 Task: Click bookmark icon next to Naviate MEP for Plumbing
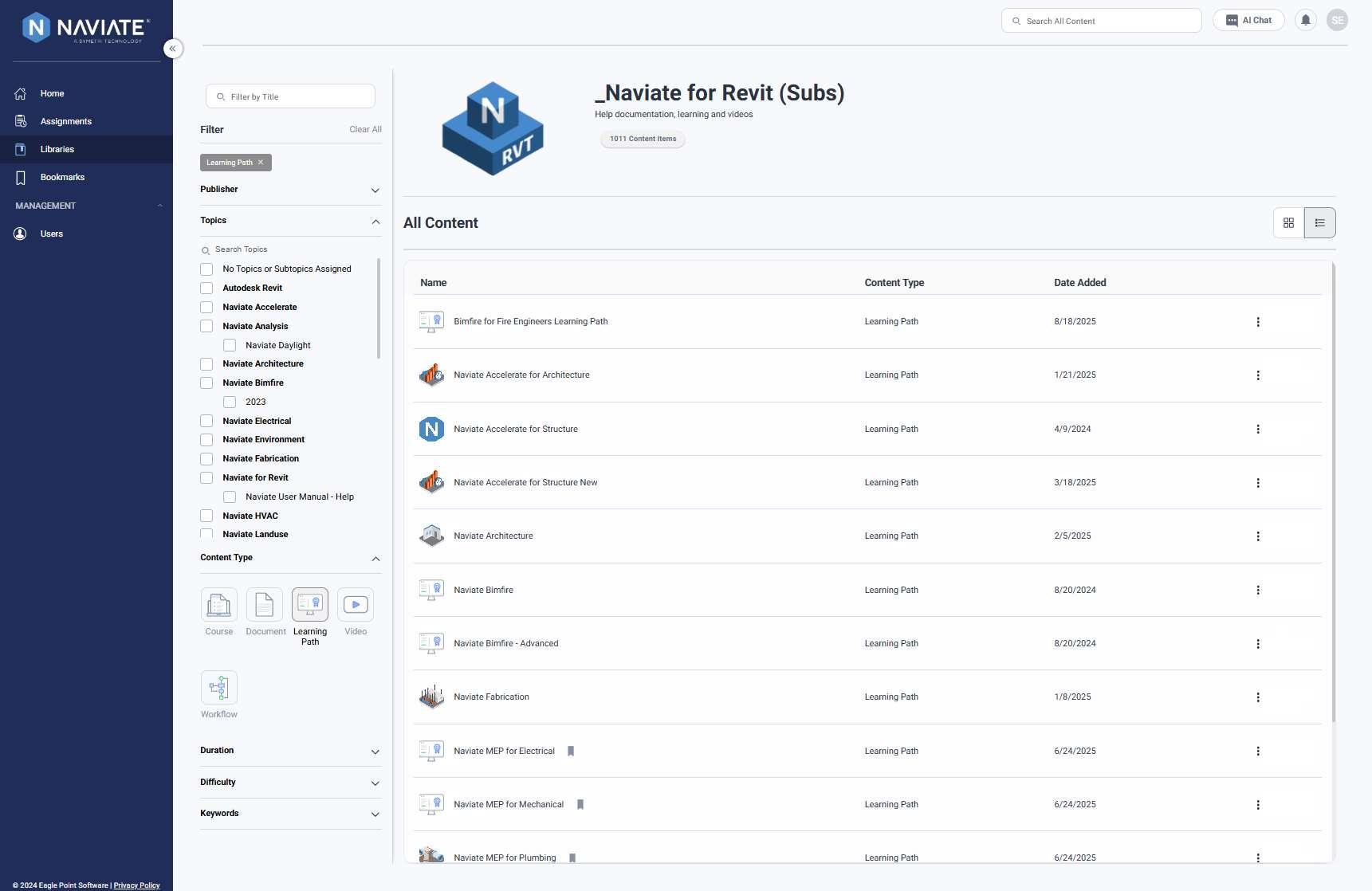(572, 858)
